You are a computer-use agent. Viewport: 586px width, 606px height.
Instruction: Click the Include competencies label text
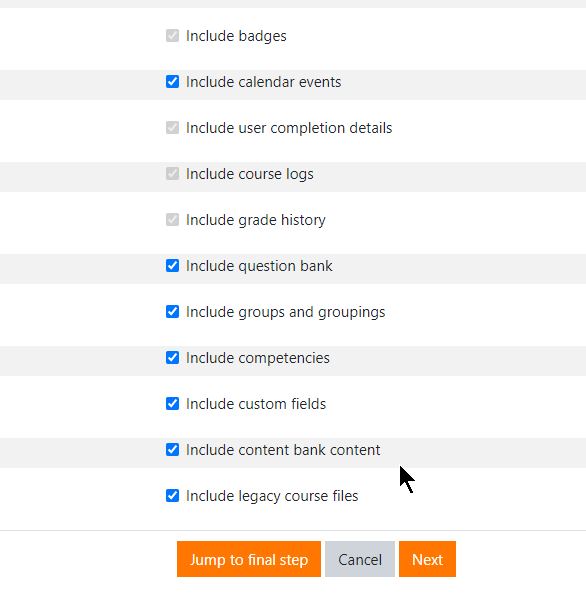point(258,358)
